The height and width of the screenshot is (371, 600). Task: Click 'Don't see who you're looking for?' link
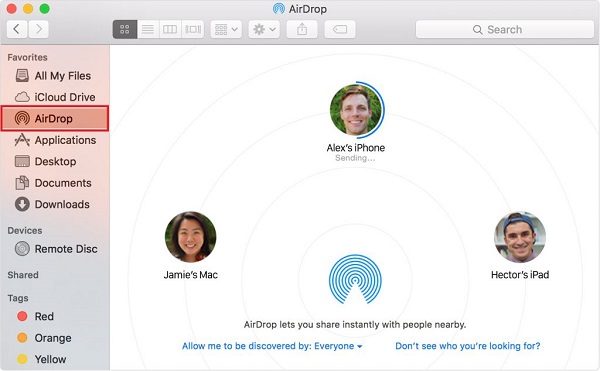(x=468, y=346)
